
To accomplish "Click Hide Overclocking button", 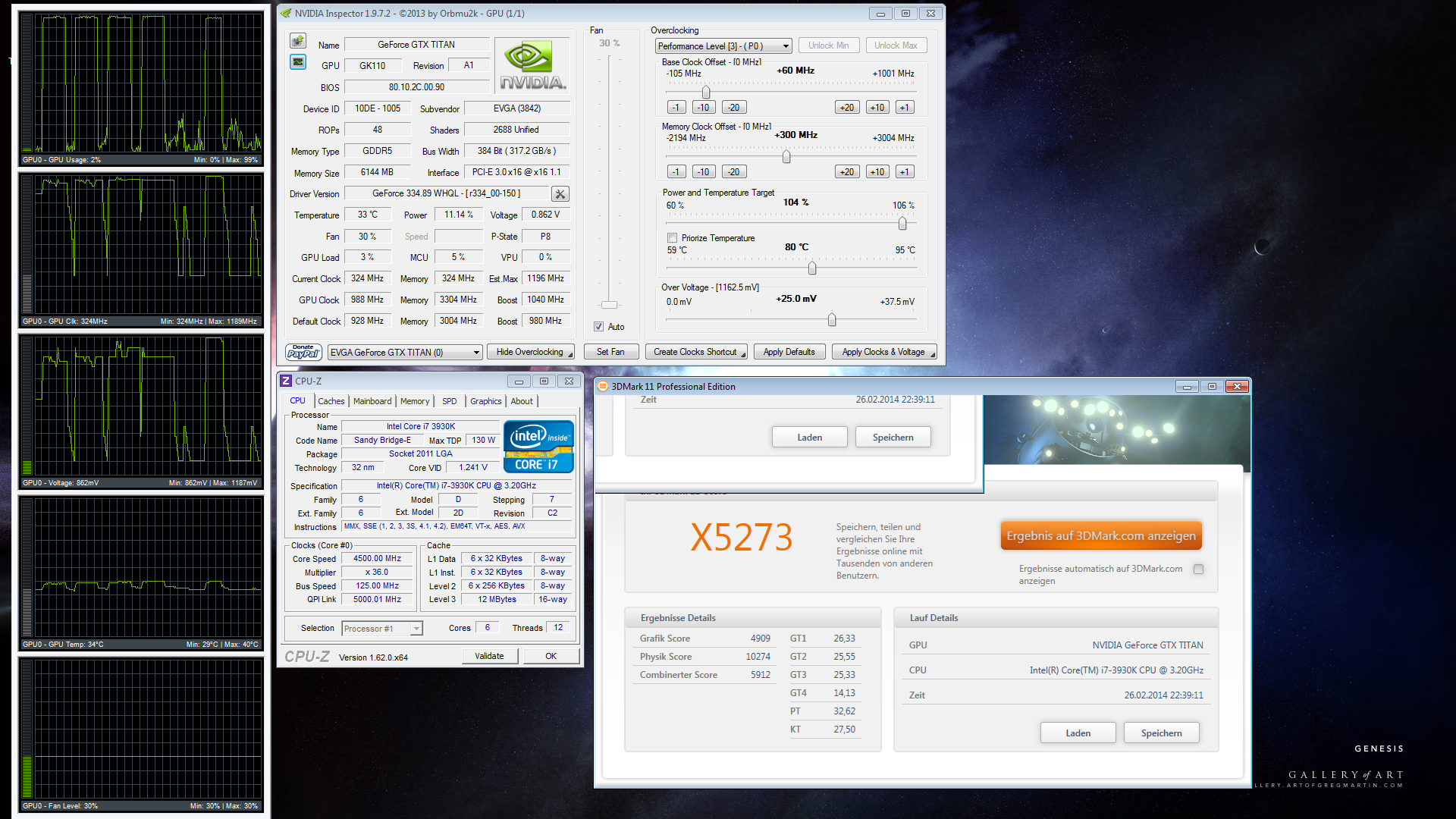I will pyautogui.click(x=530, y=352).
